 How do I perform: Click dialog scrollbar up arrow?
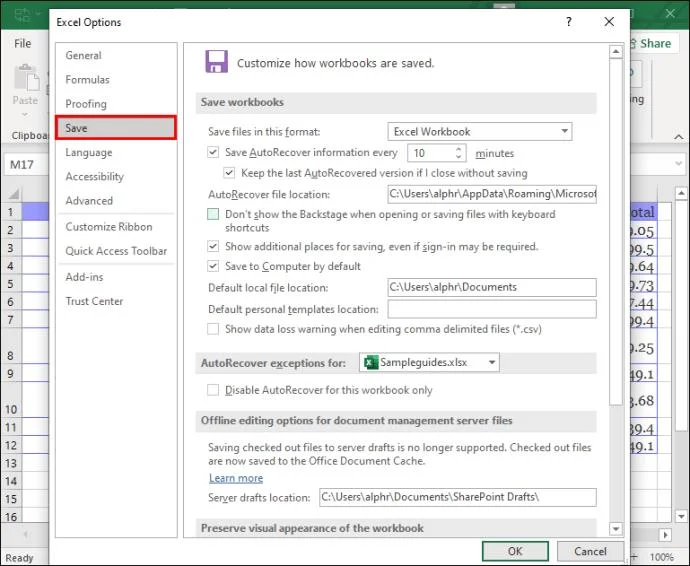[x=616, y=52]
